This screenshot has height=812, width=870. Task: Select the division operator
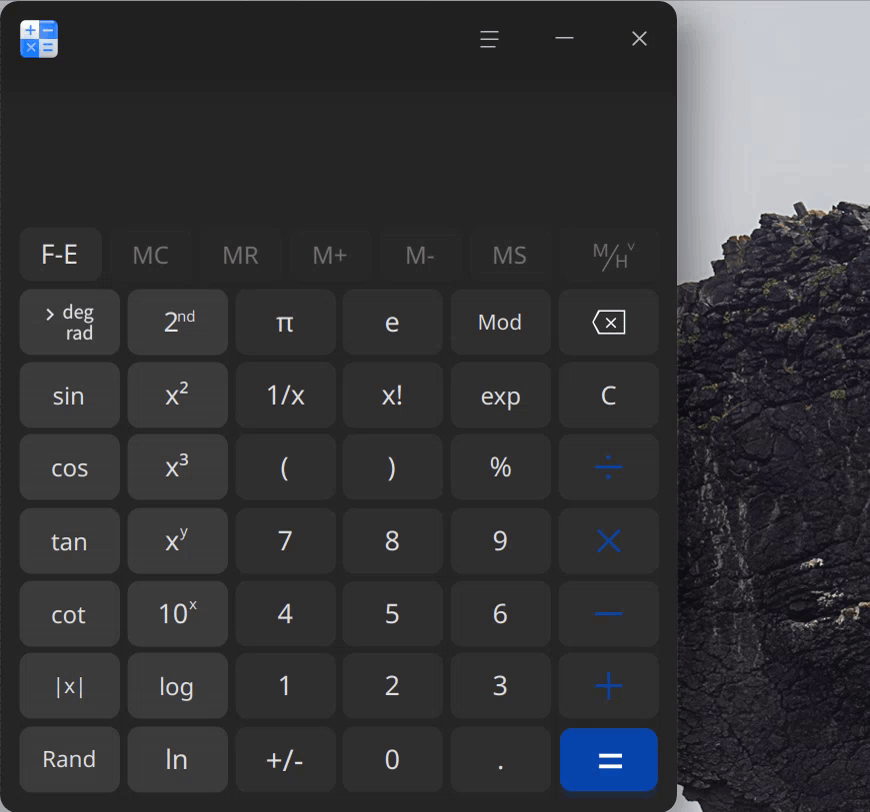(609, 467)
